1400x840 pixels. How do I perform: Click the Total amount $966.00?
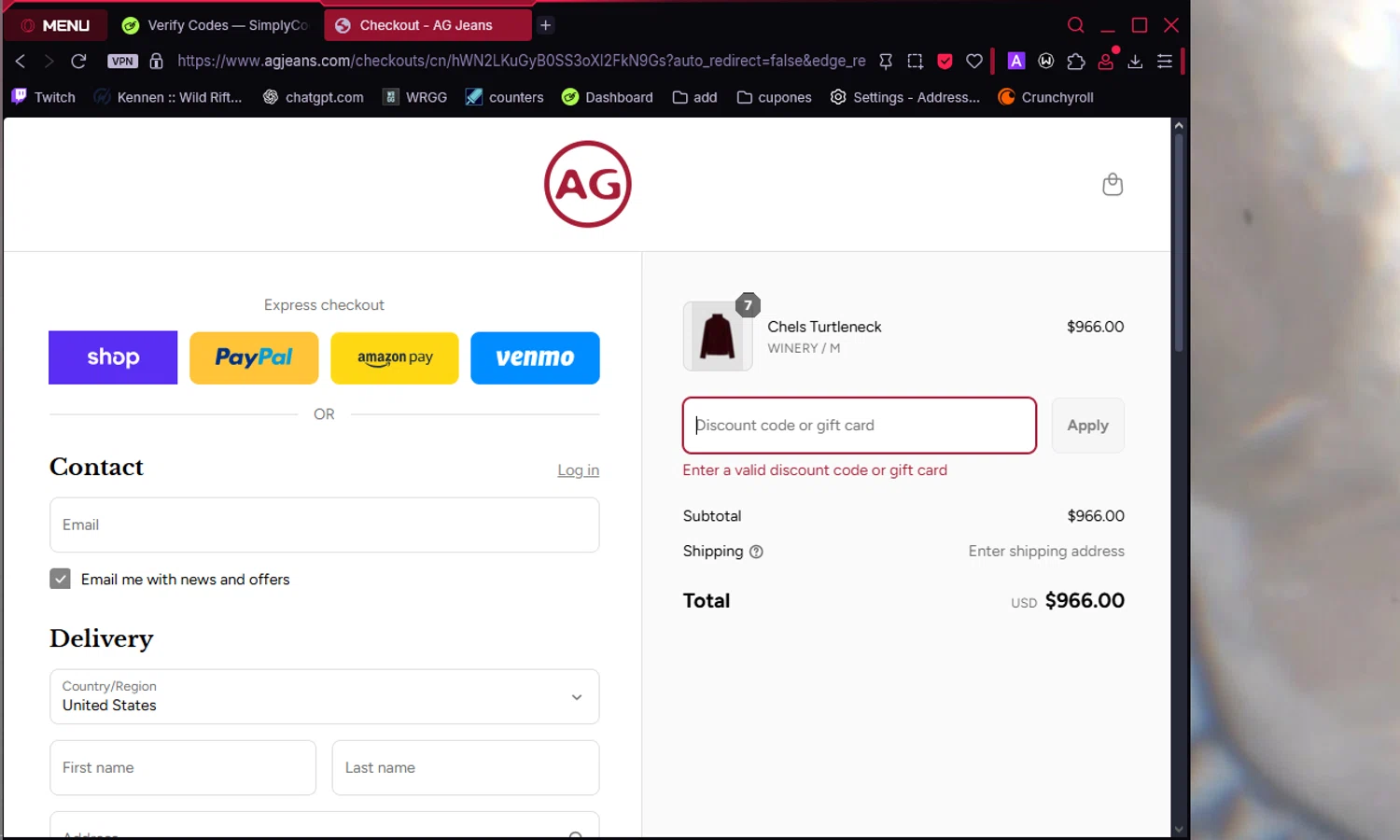(1085, 601)
